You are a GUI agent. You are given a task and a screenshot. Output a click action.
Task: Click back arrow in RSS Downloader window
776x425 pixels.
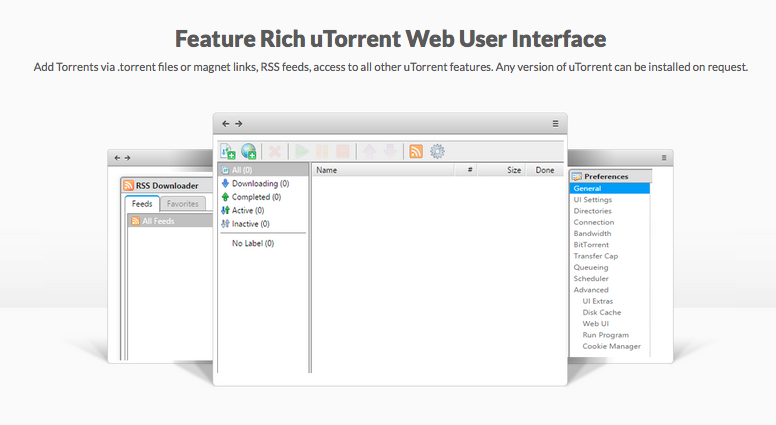point(117,158)
